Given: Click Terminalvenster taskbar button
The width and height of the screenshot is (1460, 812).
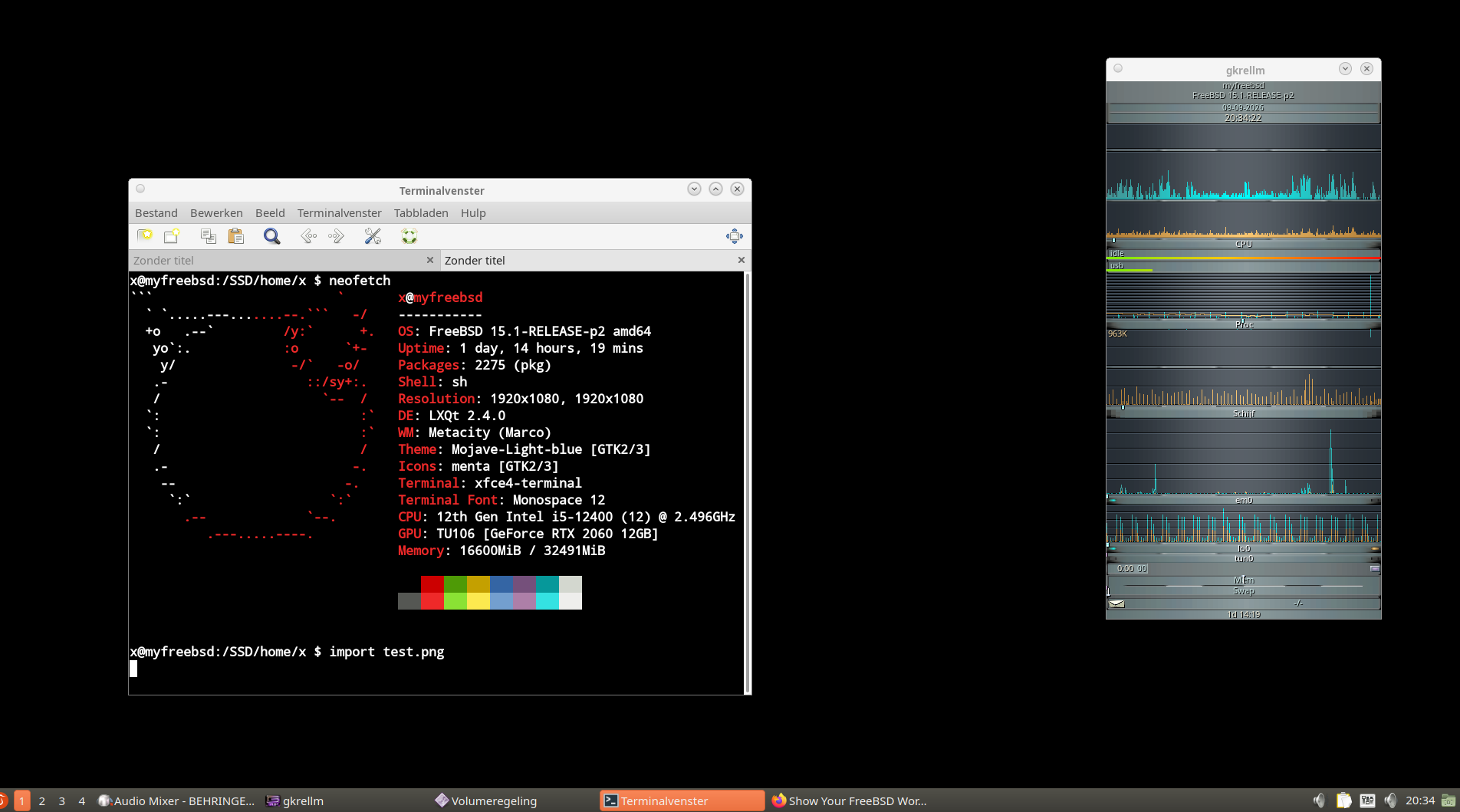Looking at the screenshot, I should pyautogui.click(x=682, y=800).
